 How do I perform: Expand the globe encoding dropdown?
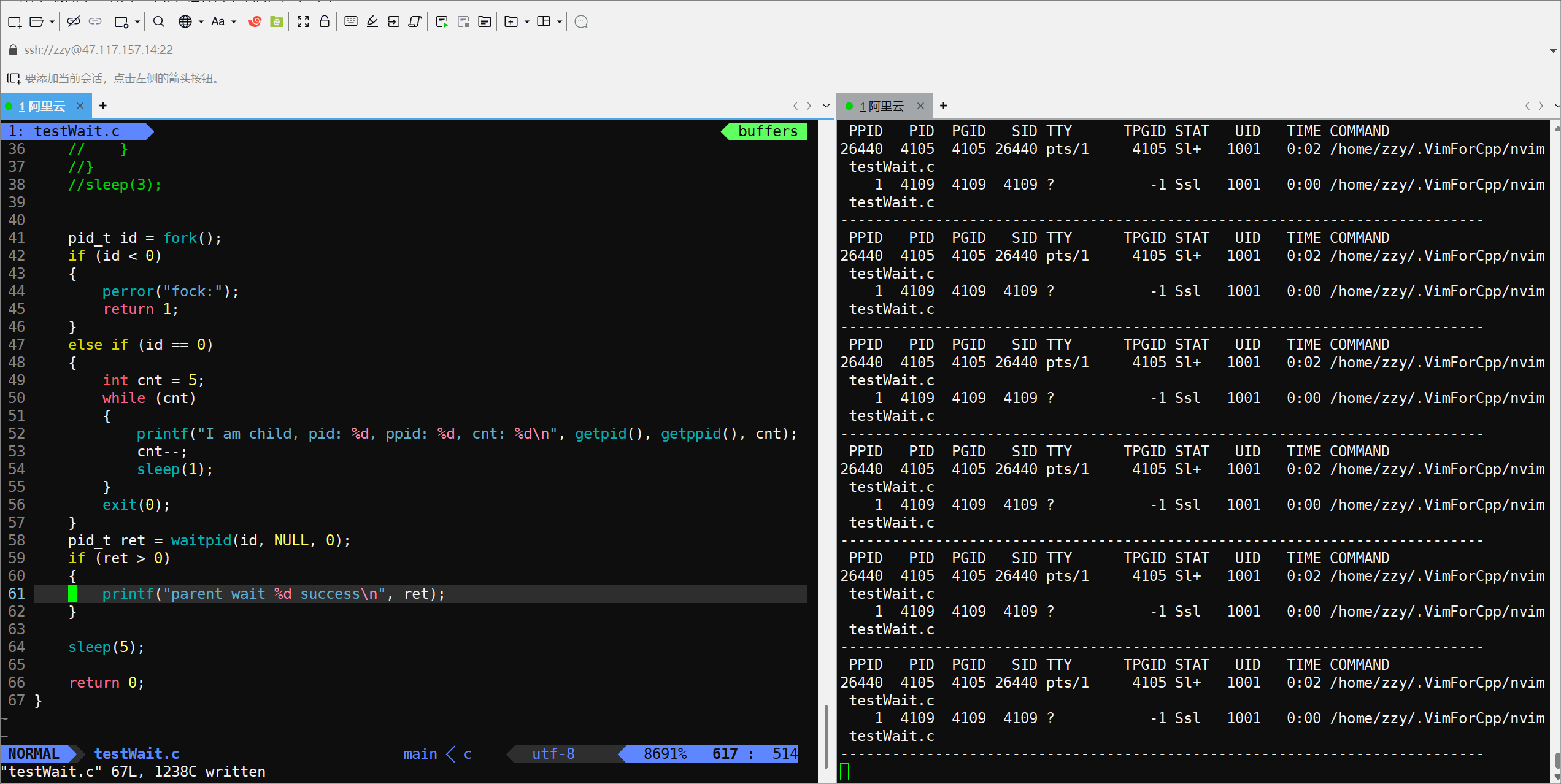pos(201,22)
